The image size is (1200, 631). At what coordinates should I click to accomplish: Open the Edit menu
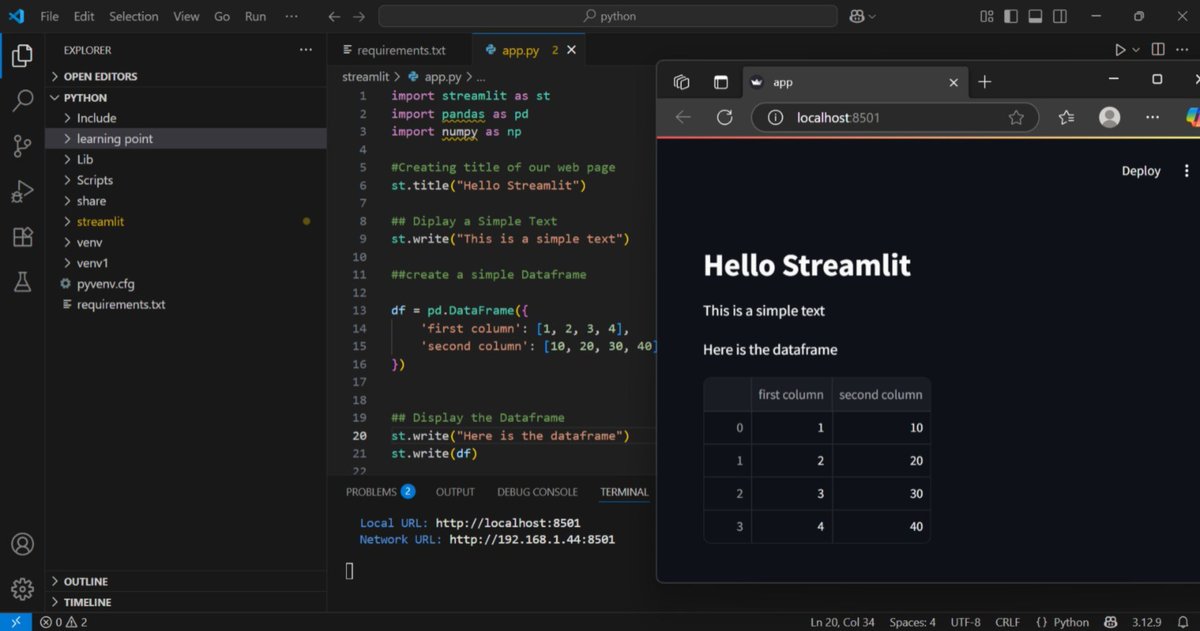tap(83, 16)
